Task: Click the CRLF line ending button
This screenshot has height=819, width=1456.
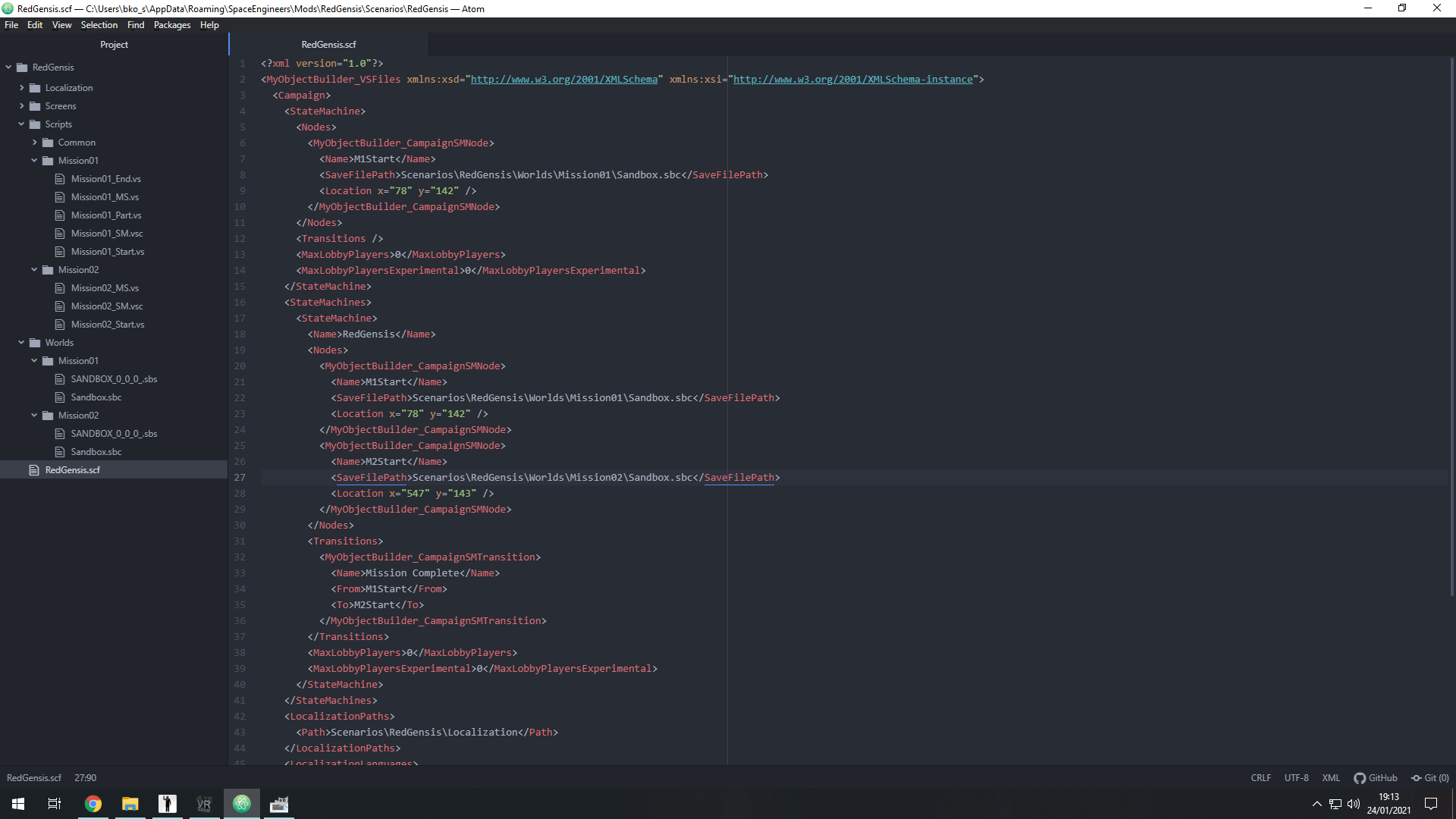Action: click(x=1260, y=778)
